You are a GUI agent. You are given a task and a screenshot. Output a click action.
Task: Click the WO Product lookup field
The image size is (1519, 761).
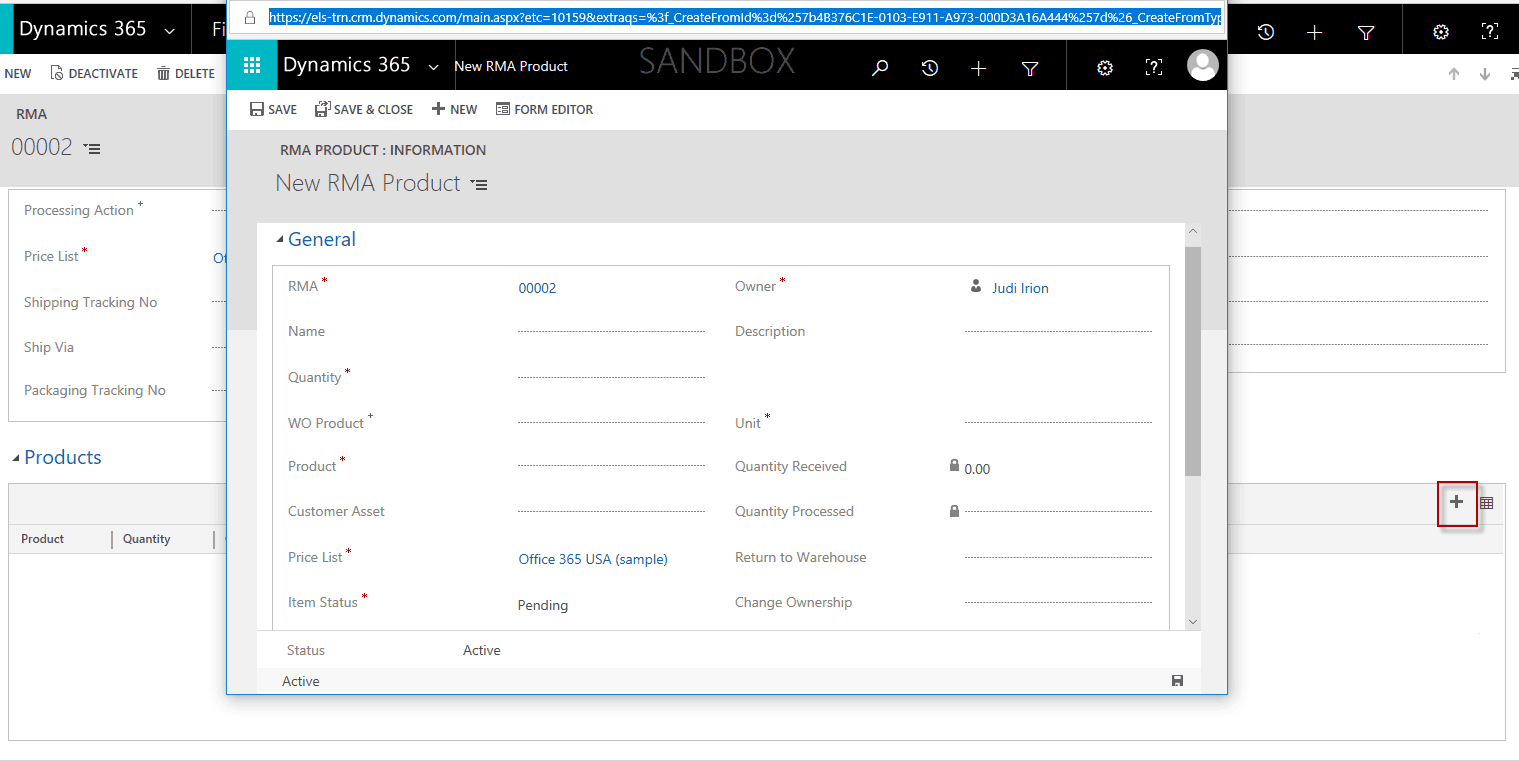point(611,423)
